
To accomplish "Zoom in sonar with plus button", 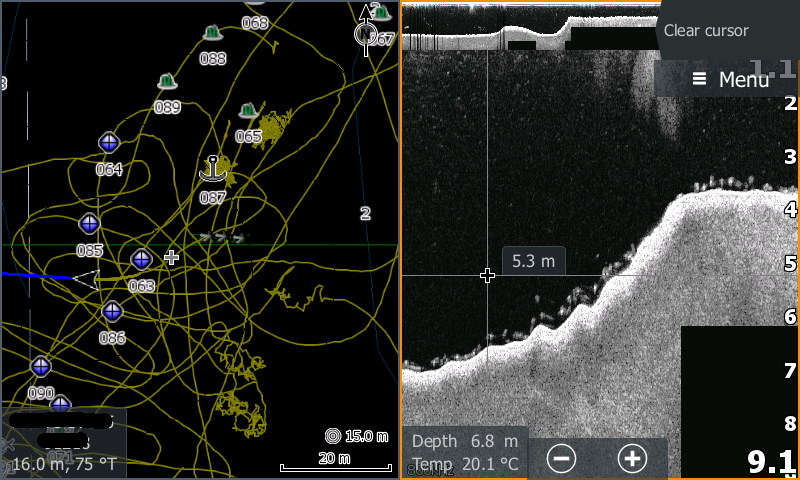I will pyautogui.click(x=632, y=458).
